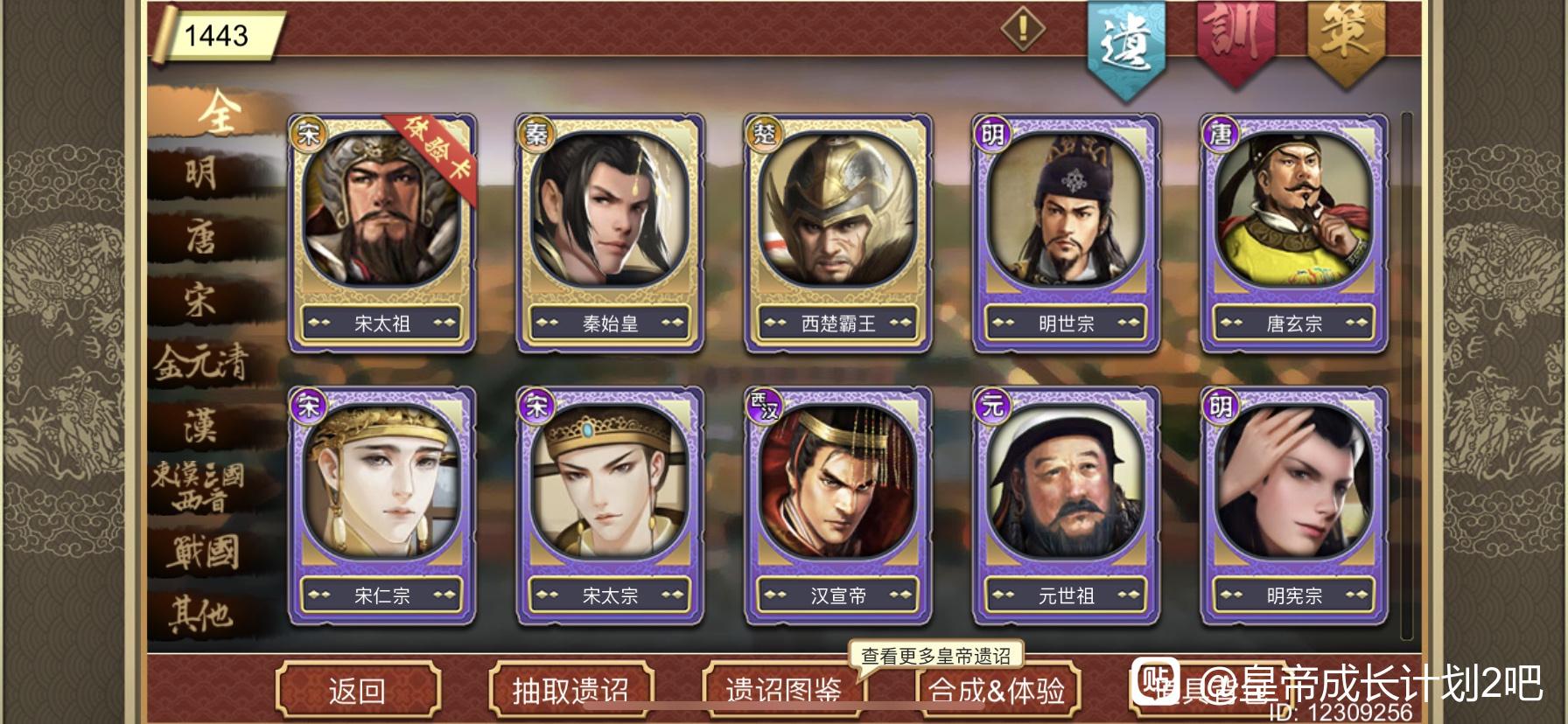Open the 合成&体验 button
The height and width of the screenshot is (724, 1568).
tap(997, 691)
